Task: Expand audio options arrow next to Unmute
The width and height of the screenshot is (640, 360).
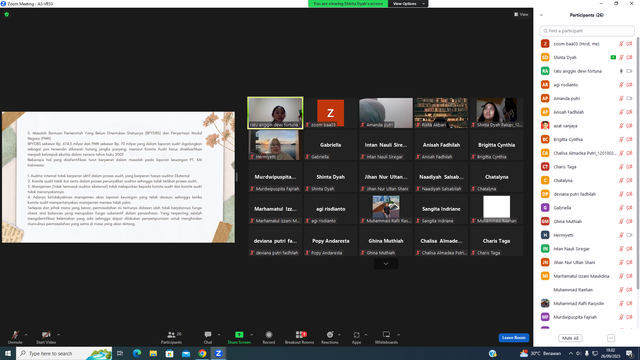Action: click(x=26, y=335)
